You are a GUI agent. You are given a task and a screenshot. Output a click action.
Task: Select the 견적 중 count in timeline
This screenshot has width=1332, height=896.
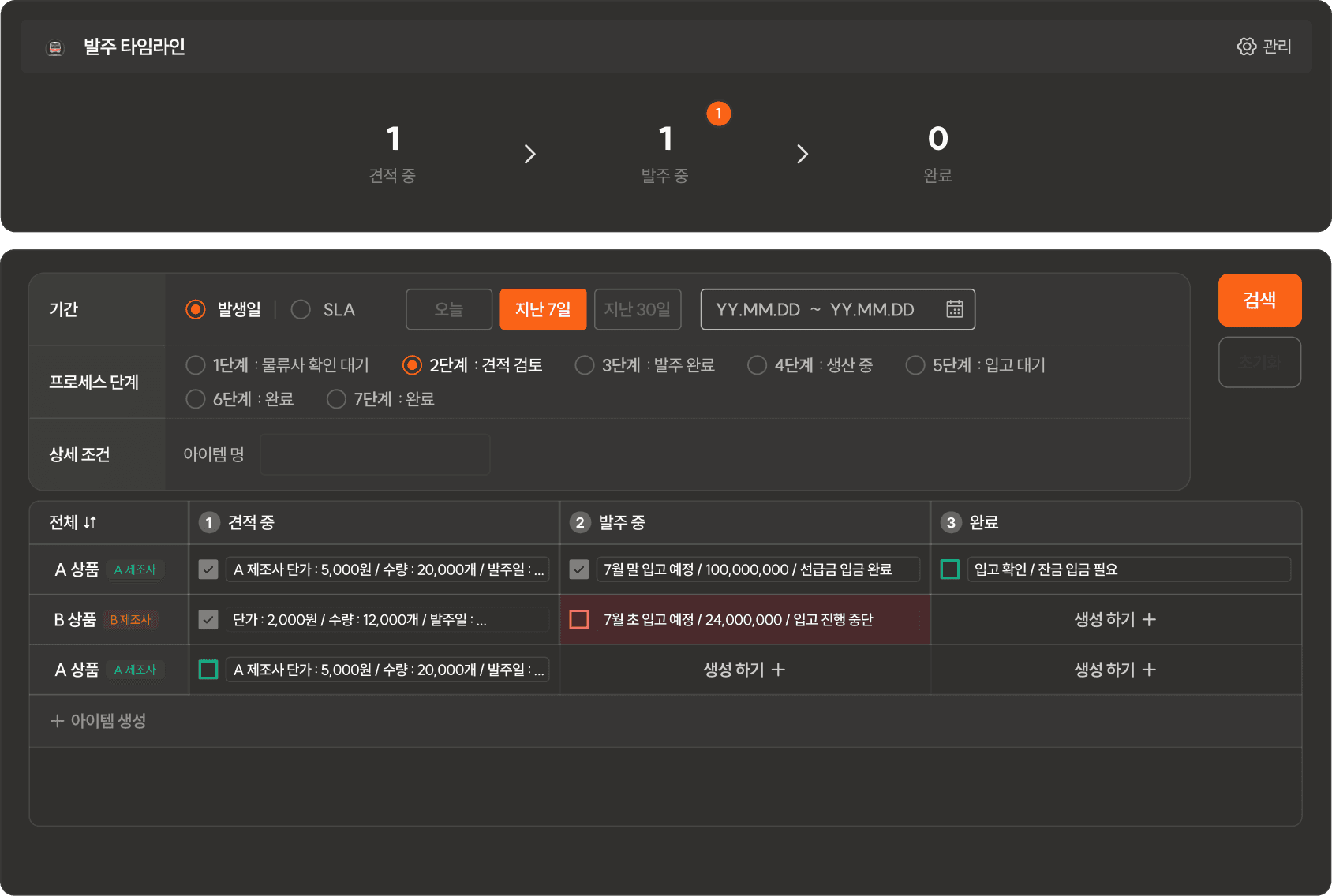pyautogui.click(x=393, y=139)
